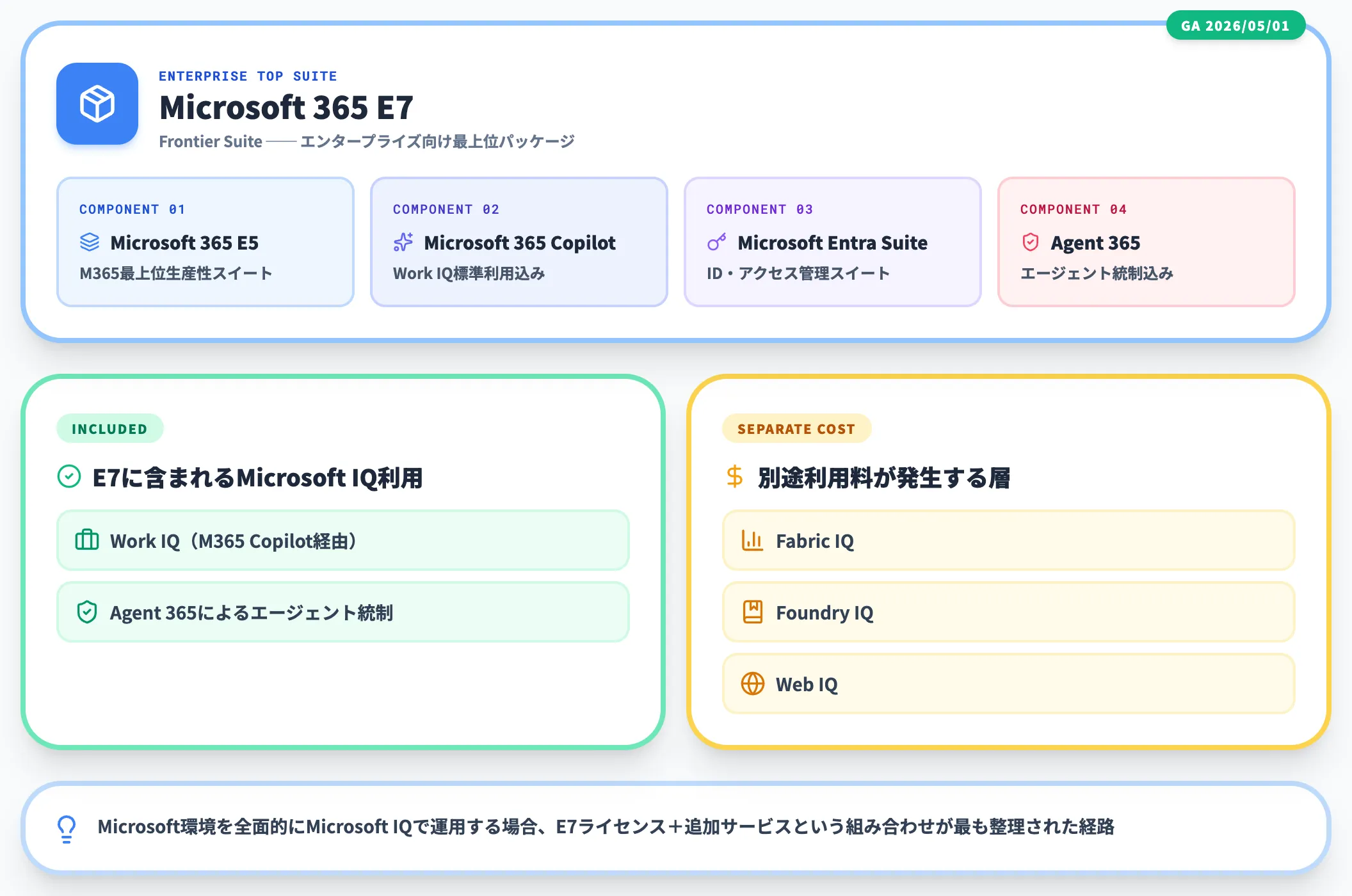Screen dimensions: 1352x896
Task: Select the Agent 365によるエージェント統制 row
Action: 343,612
